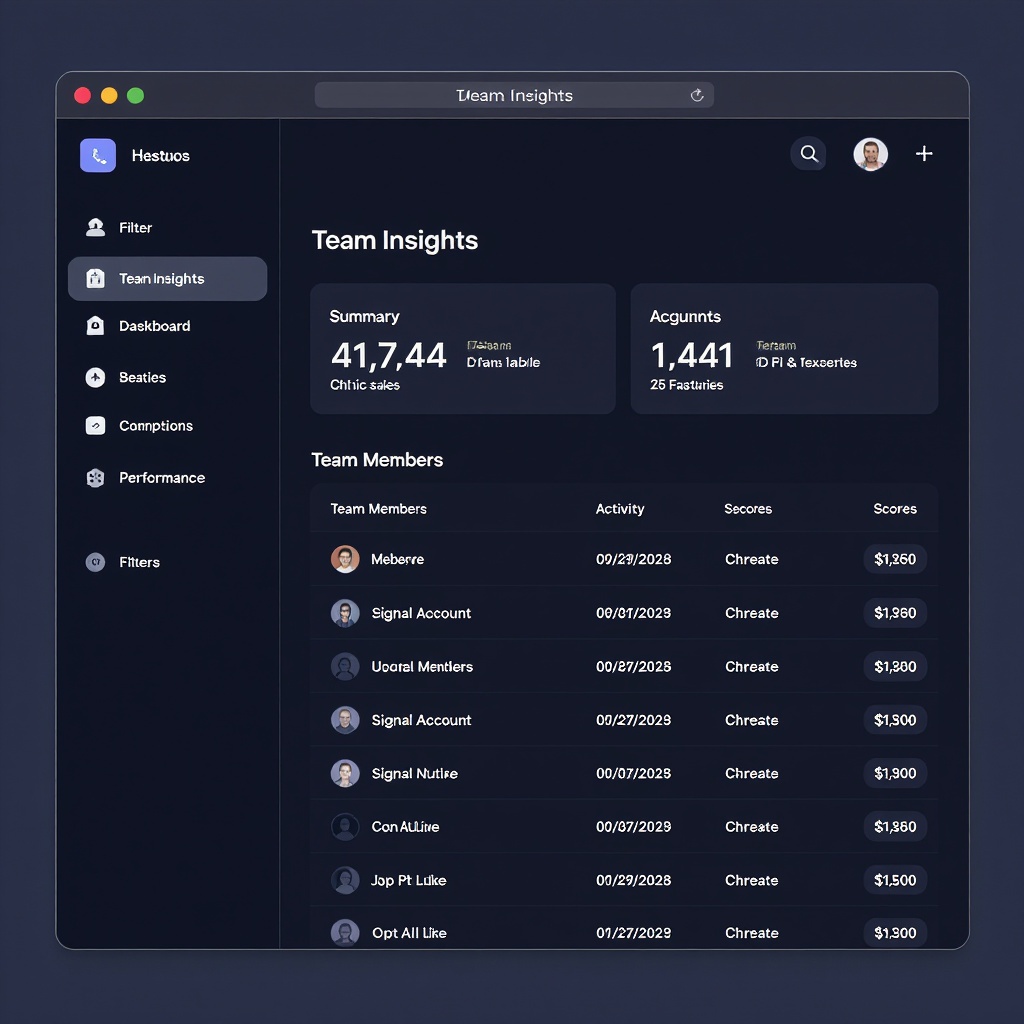The height and width of the screenshot is (1024, 1024).
Task: Click Con AULine $1,260 score badge
Action: coord(895,827)
